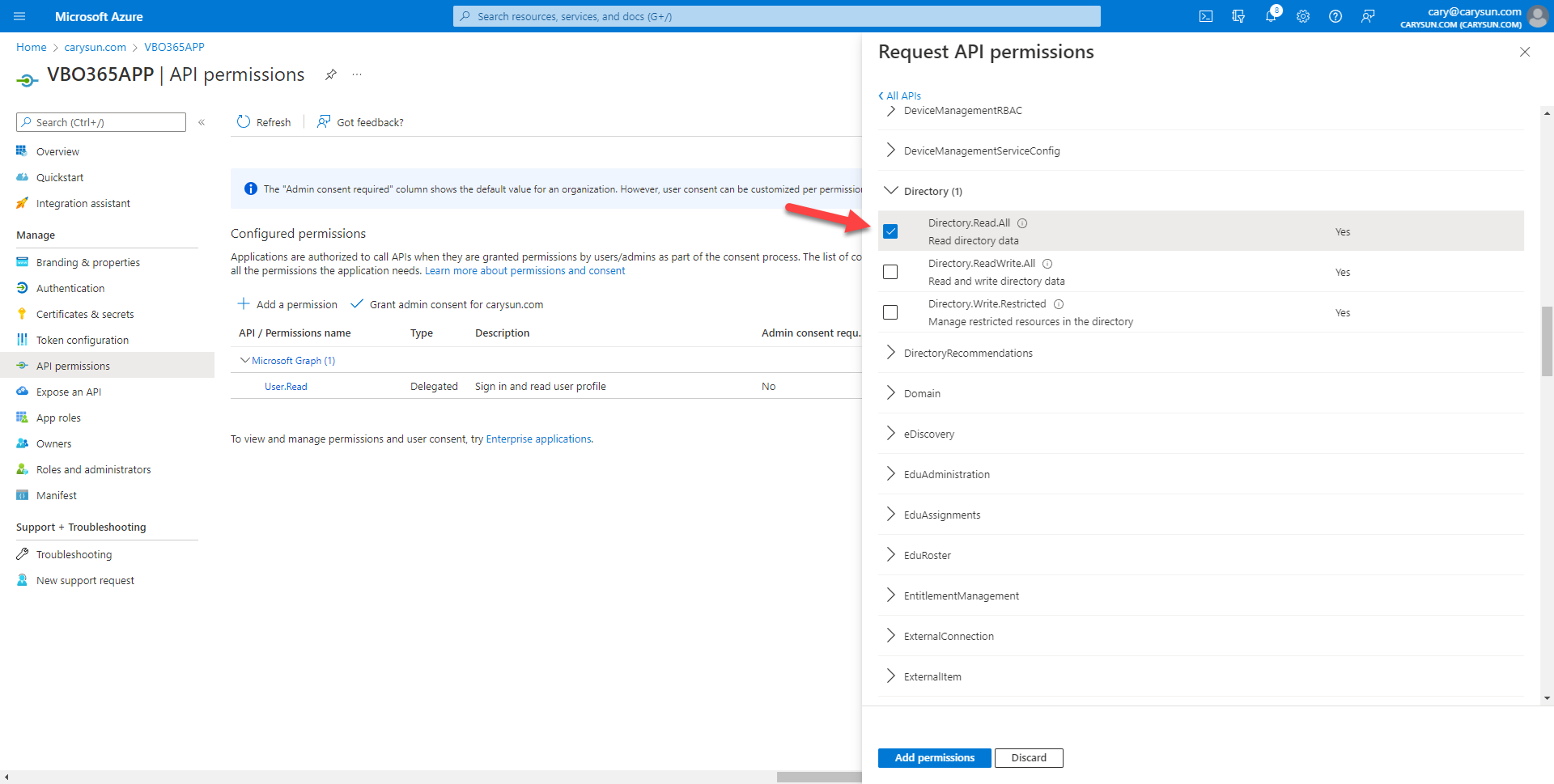Expand the eDiscovery permission group
This screenshot has height=784, width=1554.
(x=891, y=434)
